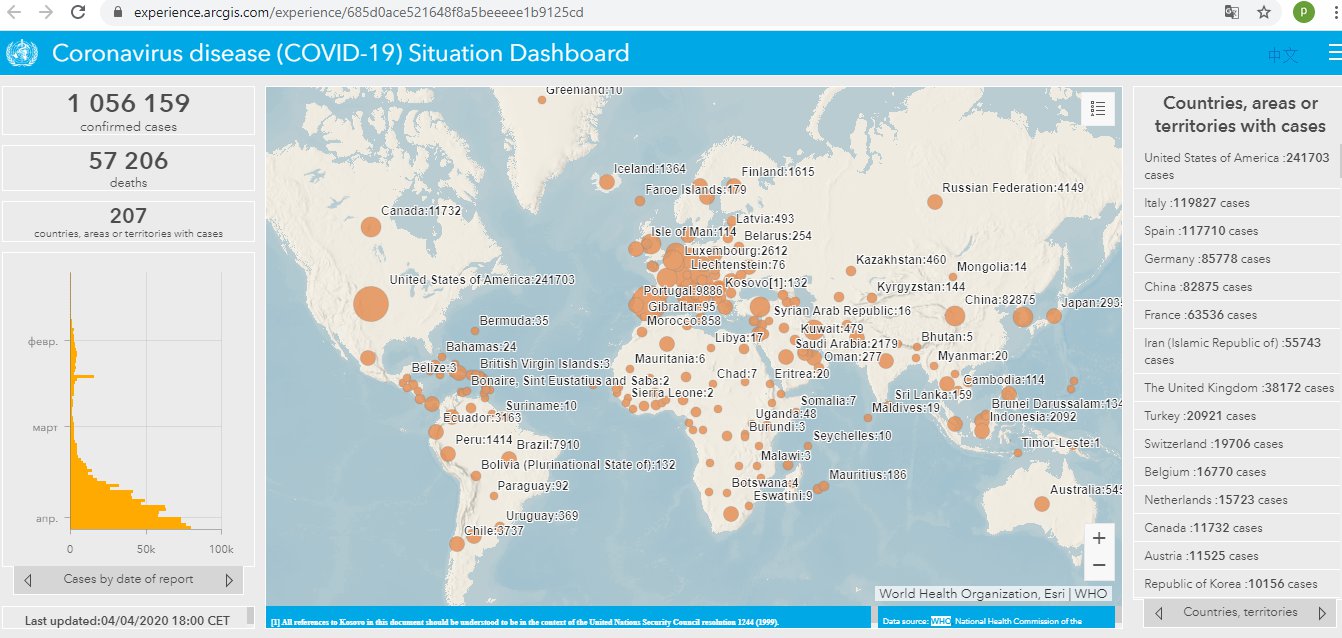
Task: Click the Canada case bubble on map
Action: pyautogui.click(x=371, y=228)
